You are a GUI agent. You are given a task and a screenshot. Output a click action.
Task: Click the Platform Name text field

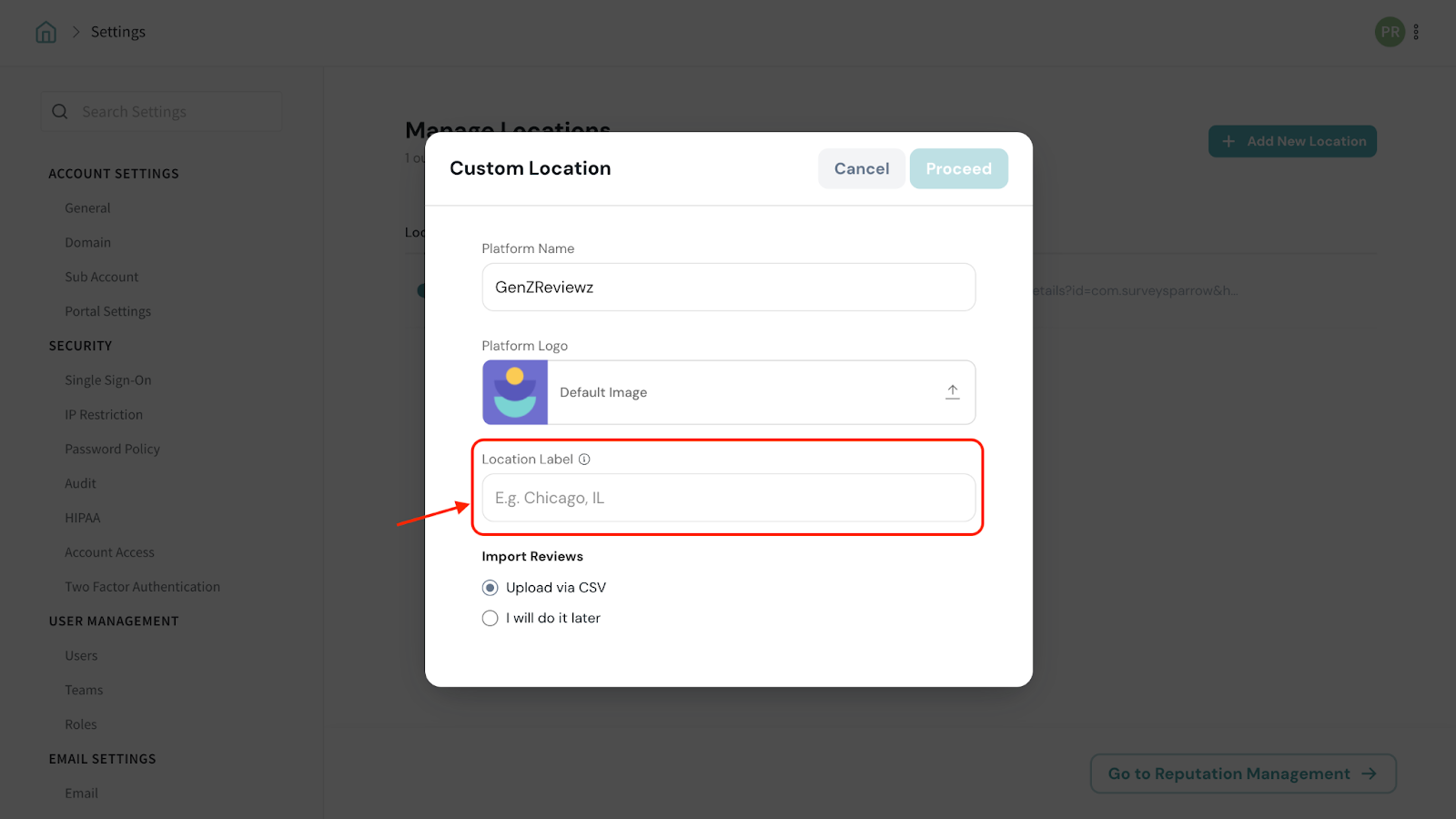pos(728,288)
